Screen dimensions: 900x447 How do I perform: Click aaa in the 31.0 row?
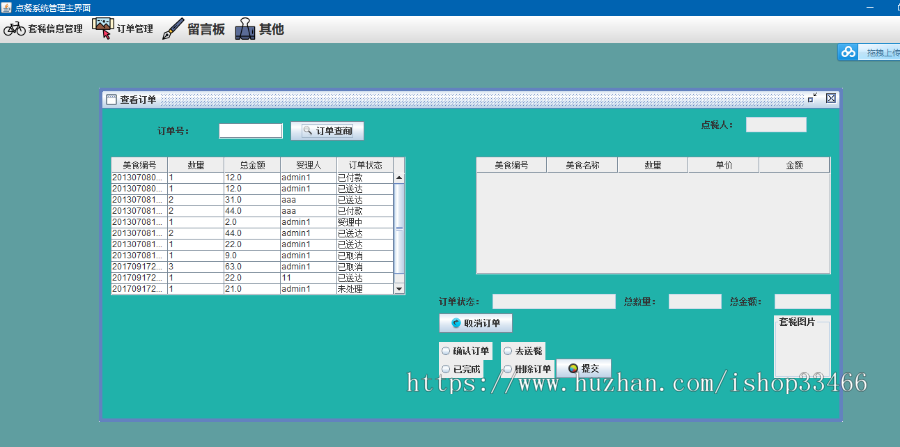[308, 200]
